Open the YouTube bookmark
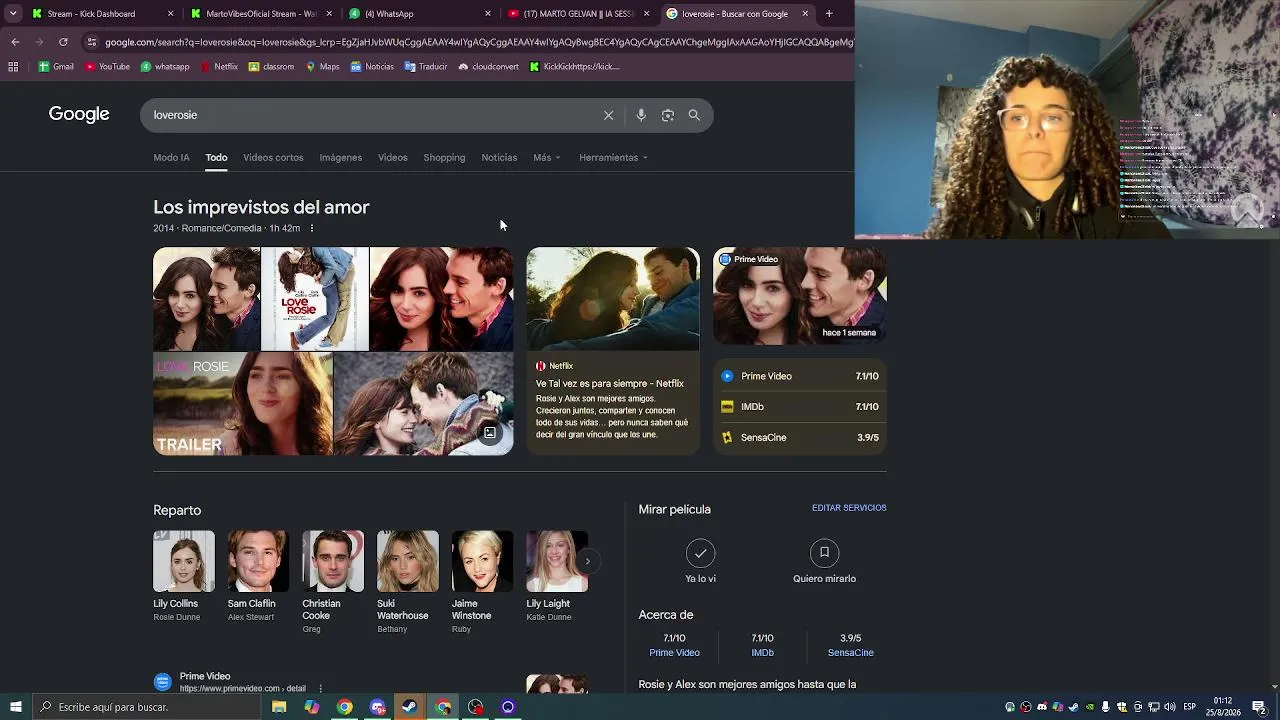Viewport: 1280px width, 720px height. tap(107, 67)
